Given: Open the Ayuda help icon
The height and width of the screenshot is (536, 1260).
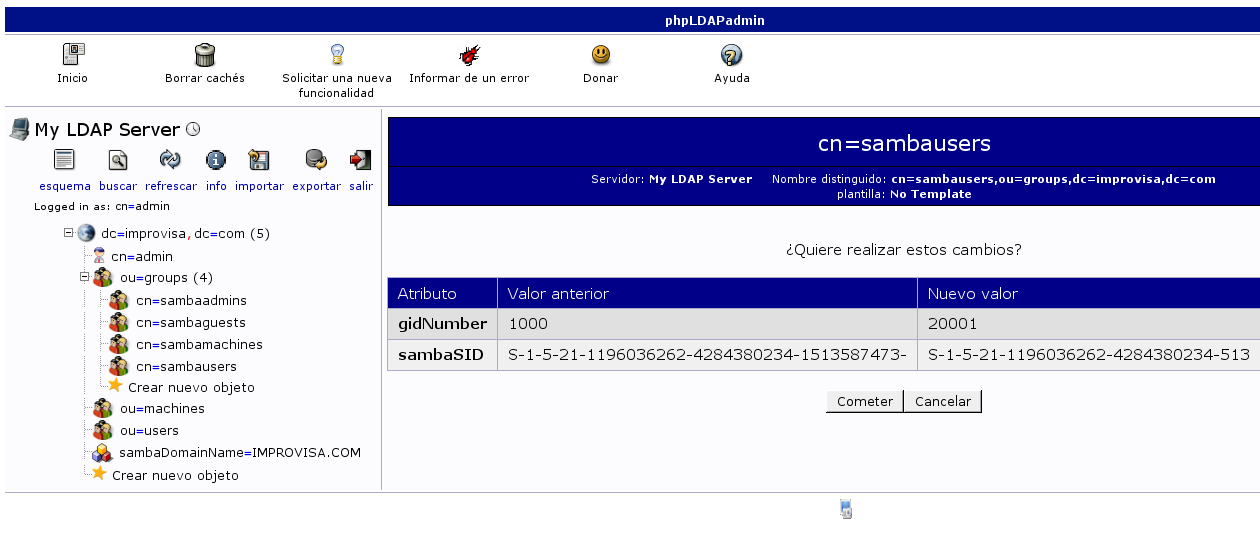Looking at the screenshot, I should 731,55.
